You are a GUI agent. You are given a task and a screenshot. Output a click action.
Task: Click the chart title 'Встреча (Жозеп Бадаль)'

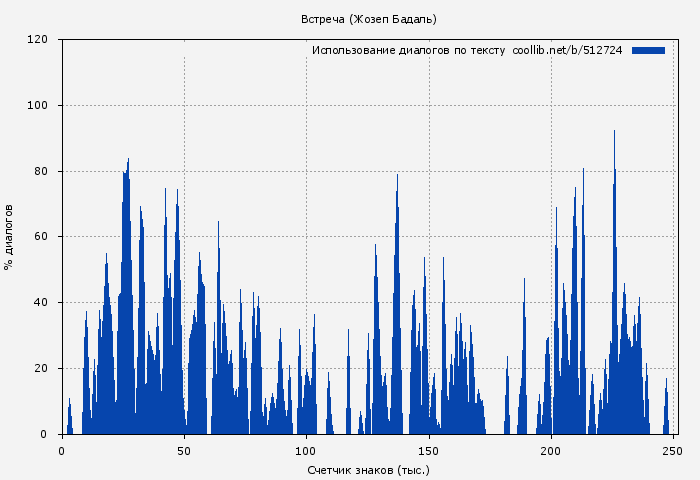pyautogui.click(x=368, y=19)
